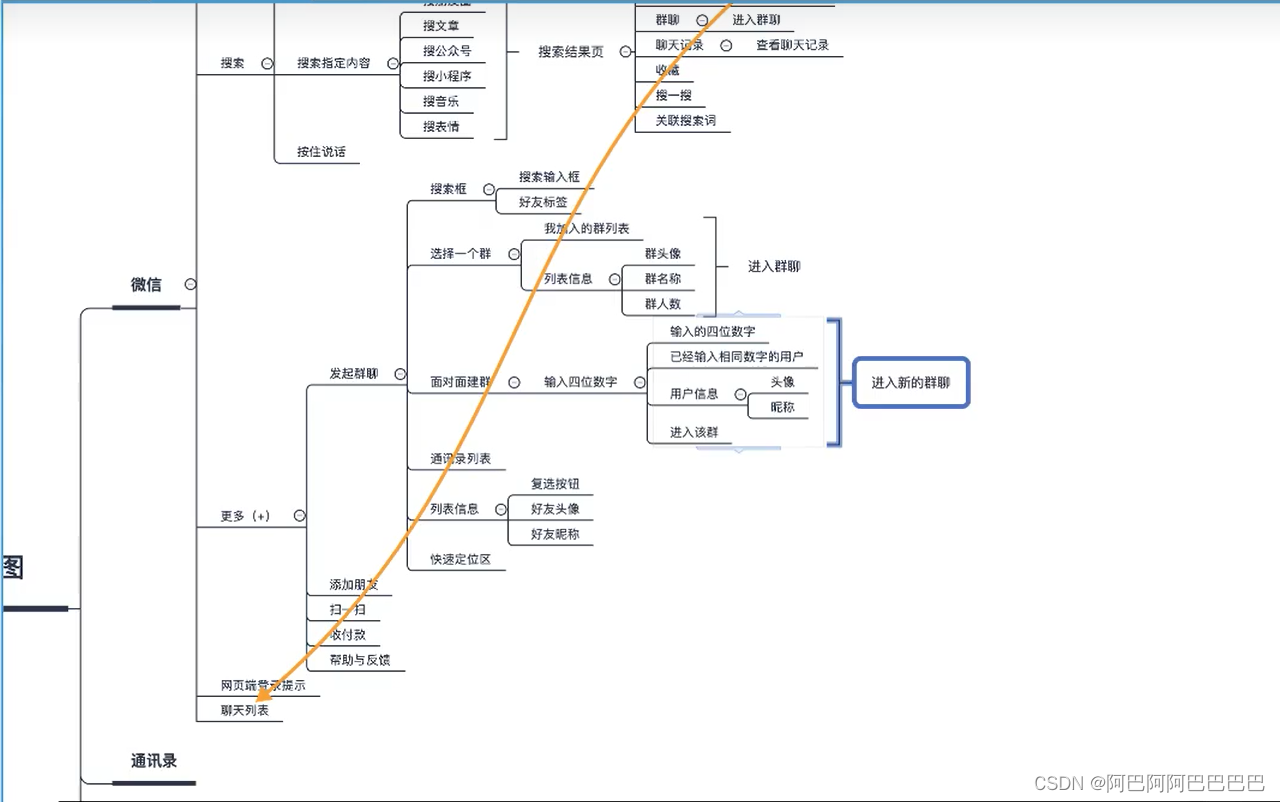The image size is (1280, 802).
Task: Collapse the 更多(+) node toggle
Action: (x=299, y=516)
